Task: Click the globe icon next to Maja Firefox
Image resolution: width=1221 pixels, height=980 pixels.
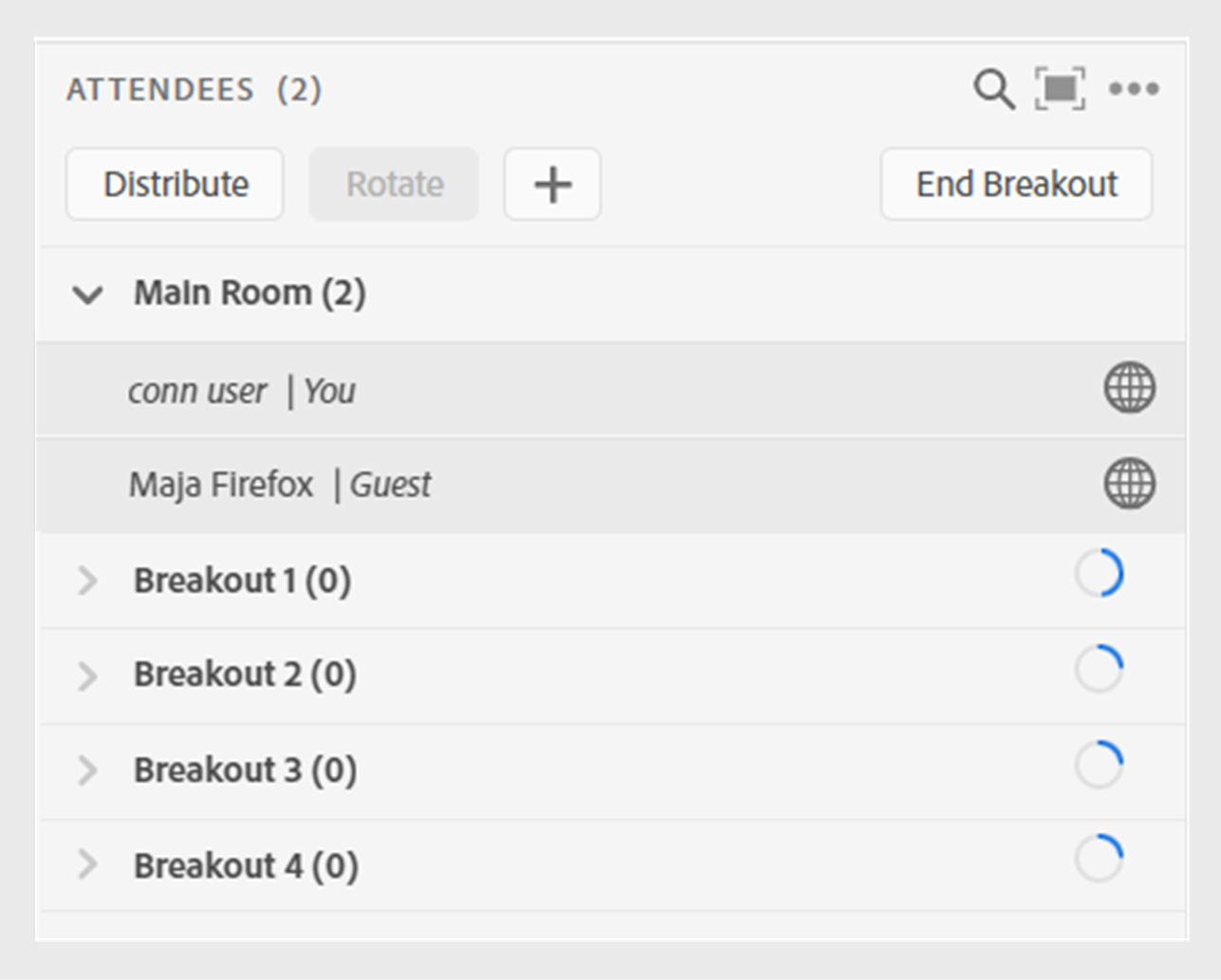Action: click(x=1130, y=483)
